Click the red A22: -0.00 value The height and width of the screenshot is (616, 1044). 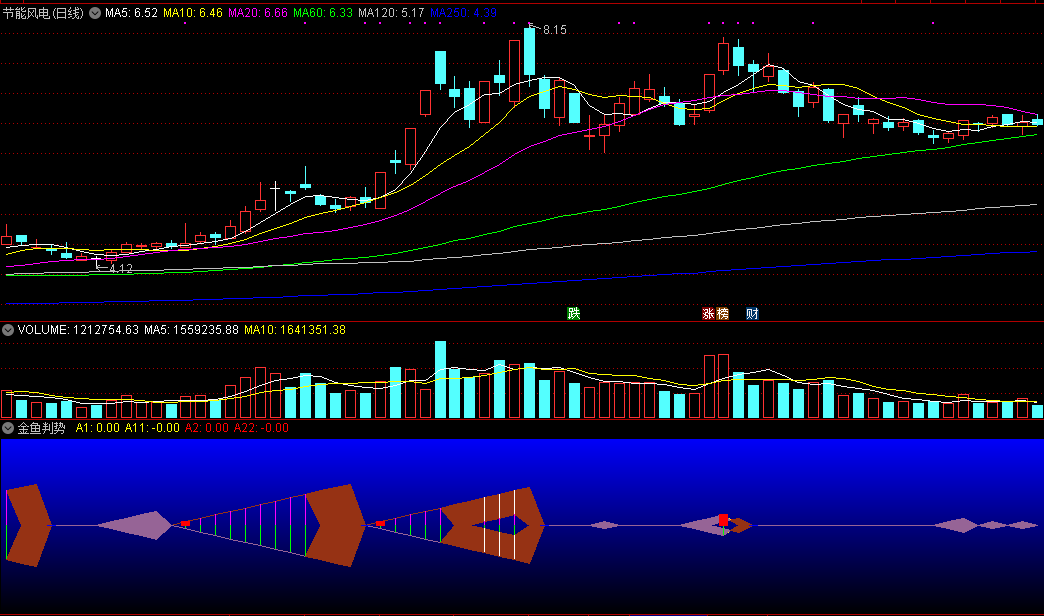[262, 428]
